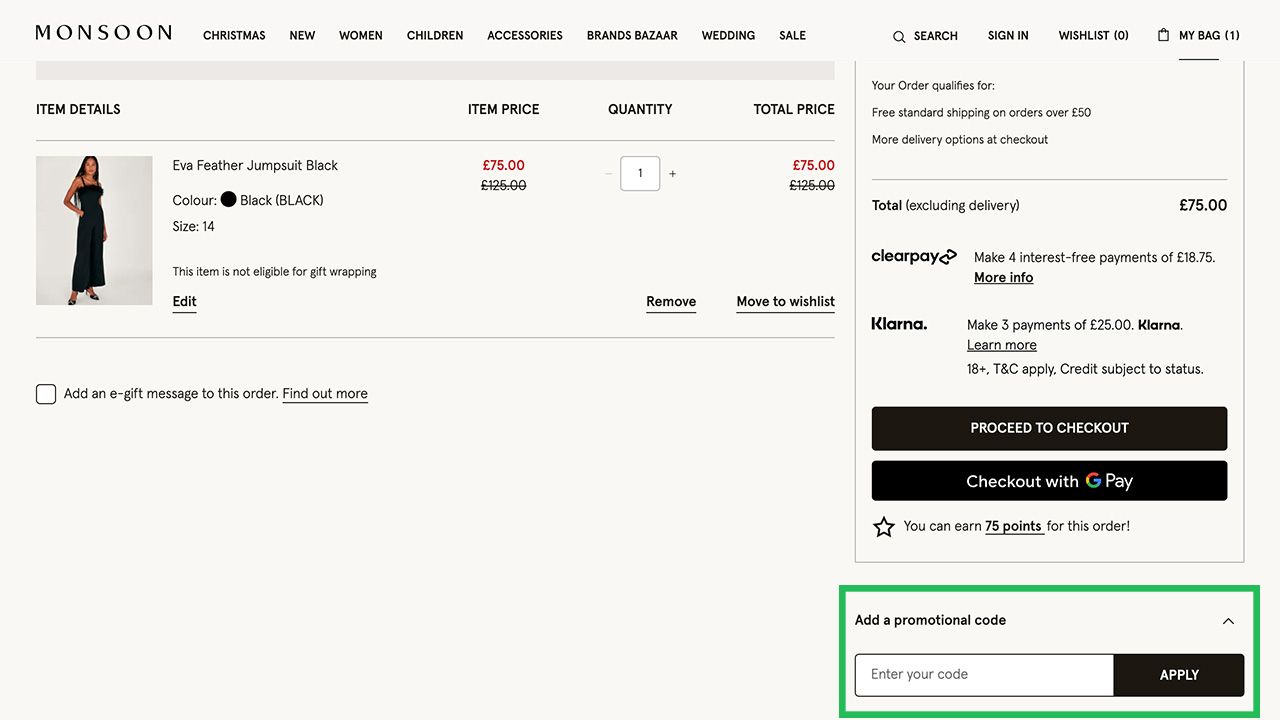
Task: Click the gift wrapping eligibility note
Action: [x=274, y=272]
